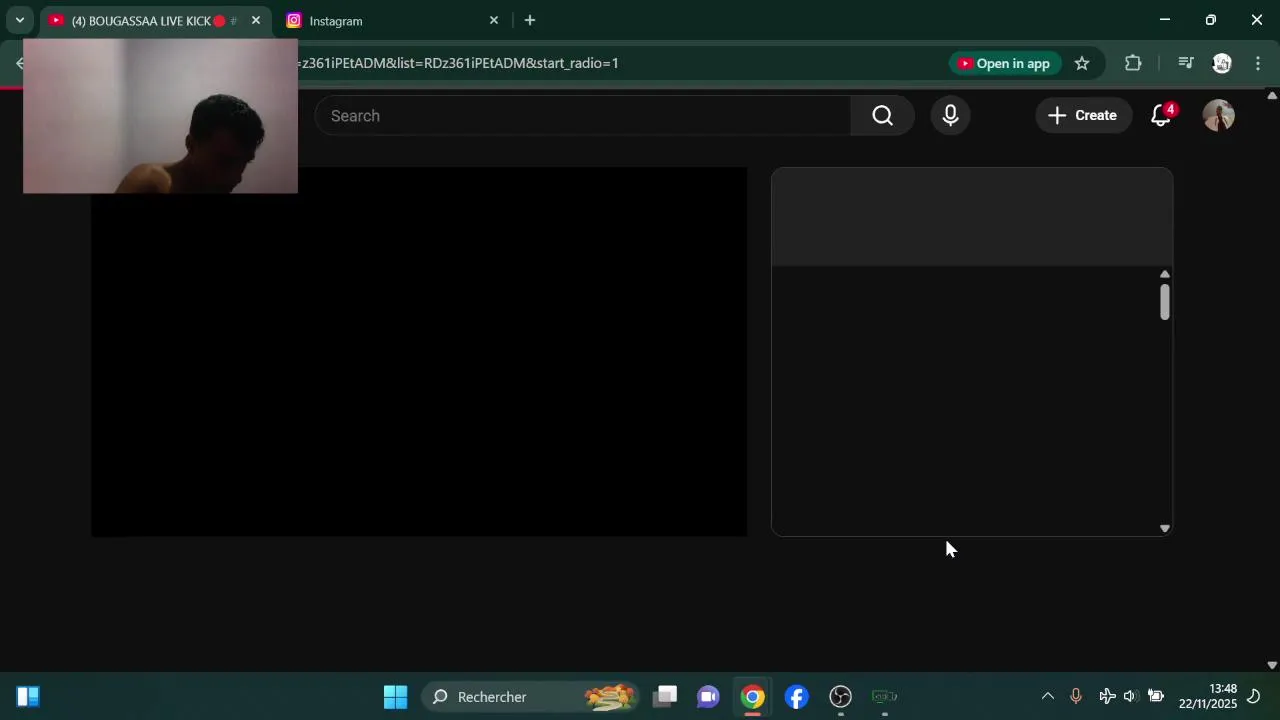Minimize the Chrome window
Image resolution: width=1280 pixels, height=720 pixels.
(1164, 20)
